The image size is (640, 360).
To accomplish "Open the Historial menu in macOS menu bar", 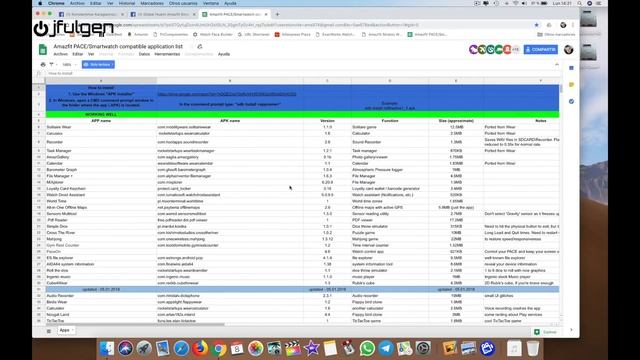I will [127, 3].
